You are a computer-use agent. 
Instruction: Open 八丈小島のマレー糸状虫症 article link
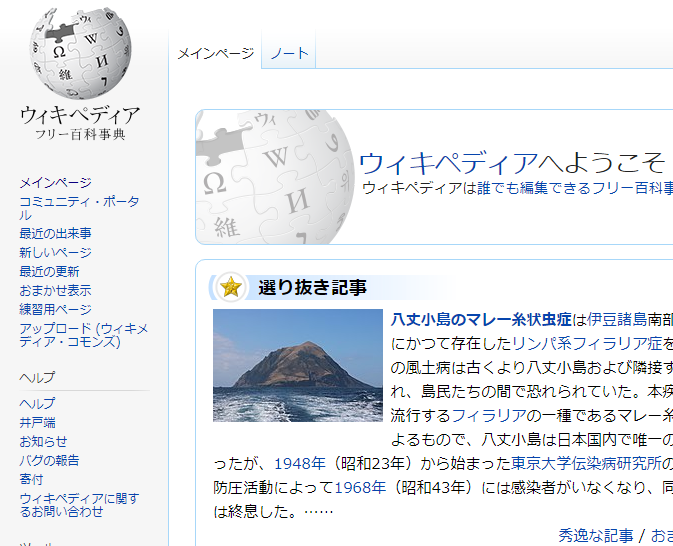coord(481,319)
